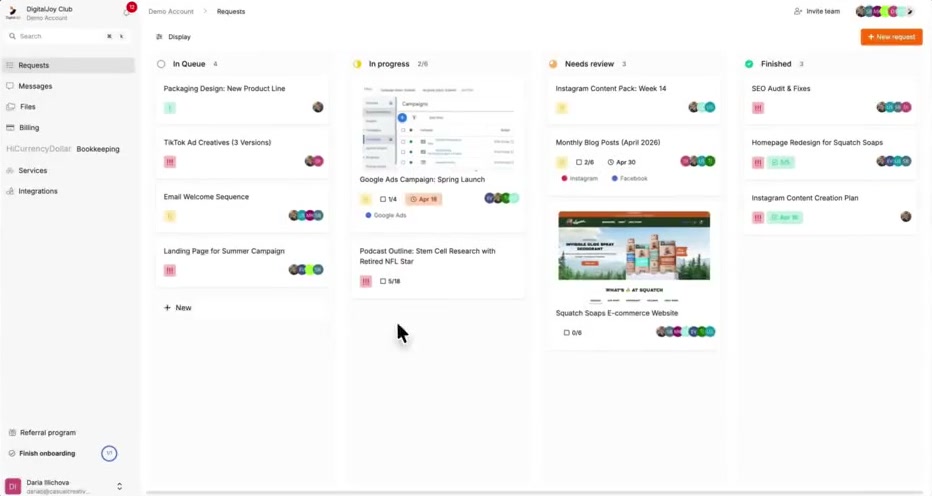932x496 pixels.
Task: Open the Requests page in sidebar
Action: click(68, 65)
